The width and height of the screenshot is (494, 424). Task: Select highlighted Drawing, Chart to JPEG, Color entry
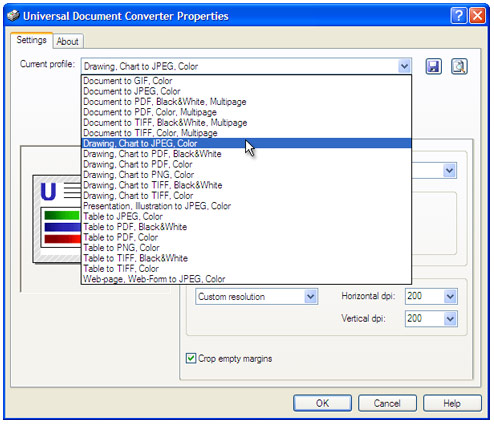246,143
